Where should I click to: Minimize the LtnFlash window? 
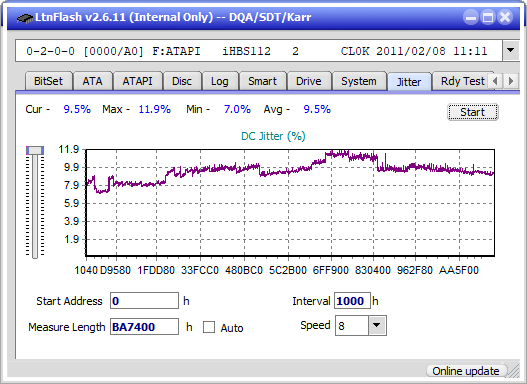click(x=471, y=17)
